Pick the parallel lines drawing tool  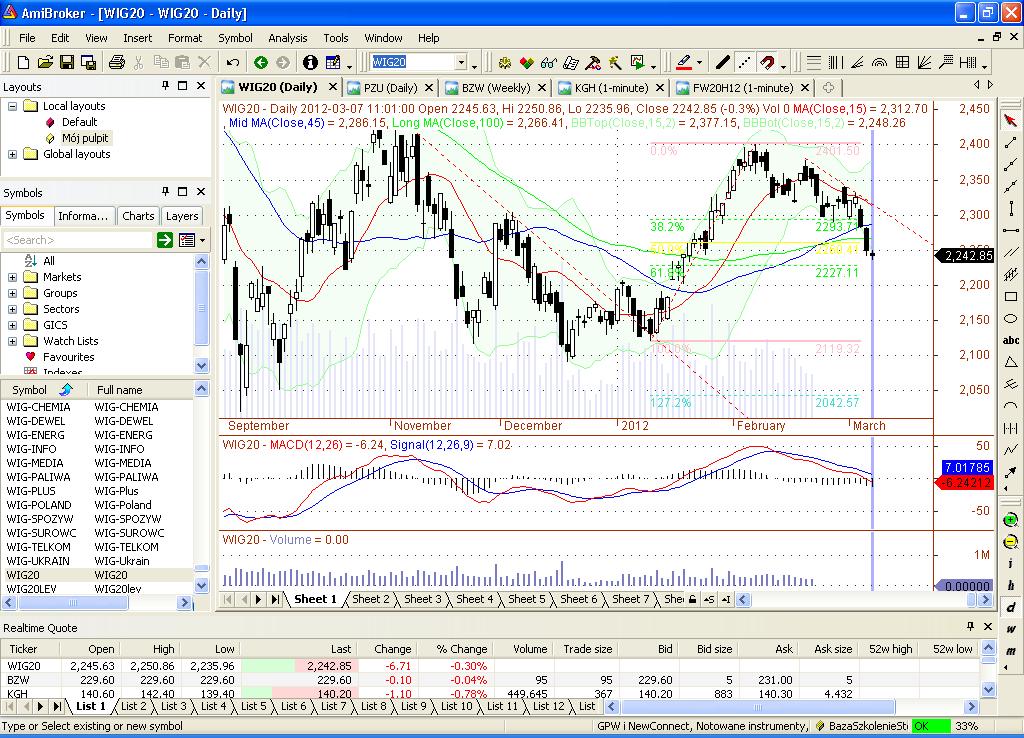click(x=1010, y=252)
